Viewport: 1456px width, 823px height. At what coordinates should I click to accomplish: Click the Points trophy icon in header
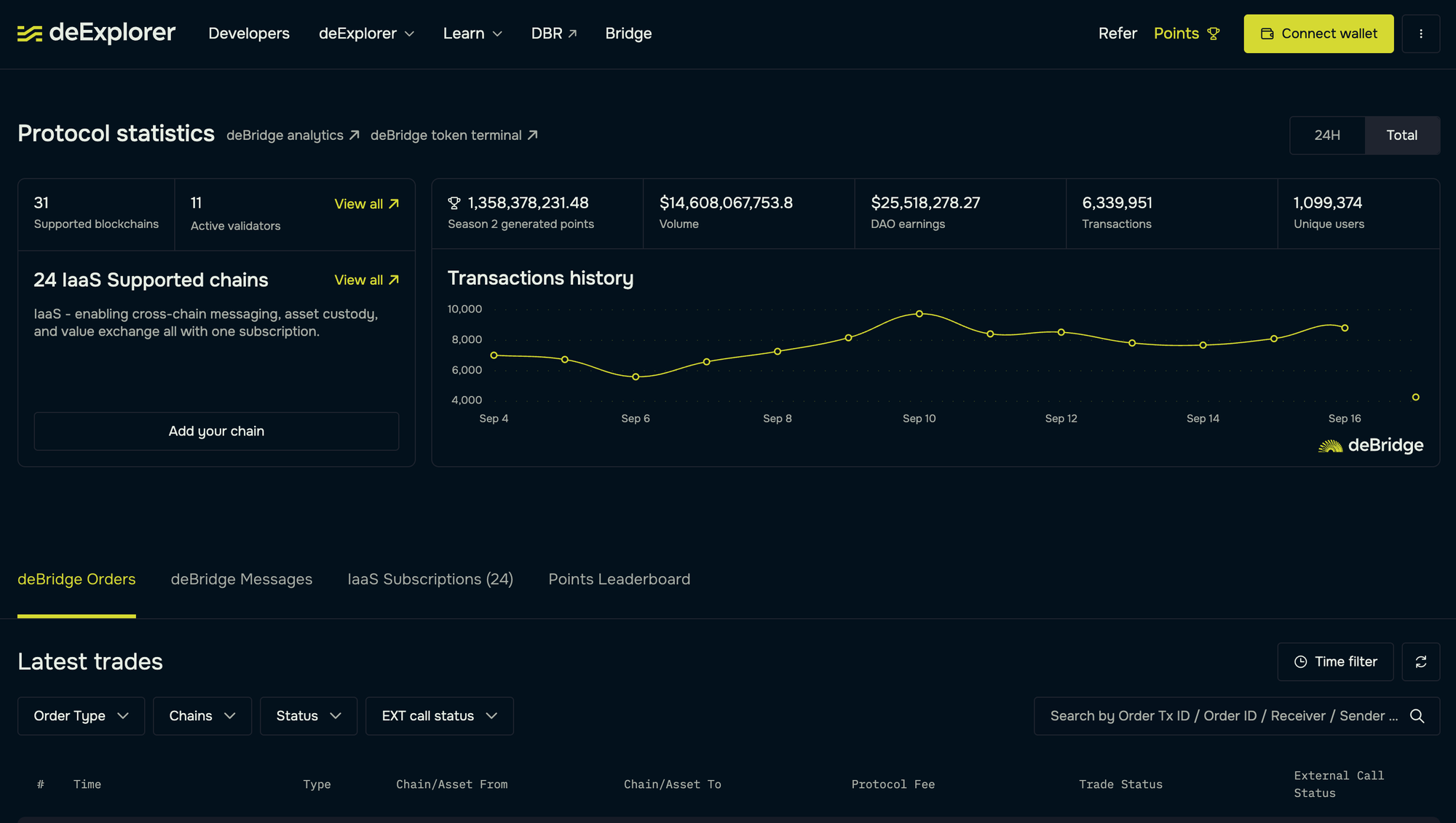click(x=1214, y=34)
